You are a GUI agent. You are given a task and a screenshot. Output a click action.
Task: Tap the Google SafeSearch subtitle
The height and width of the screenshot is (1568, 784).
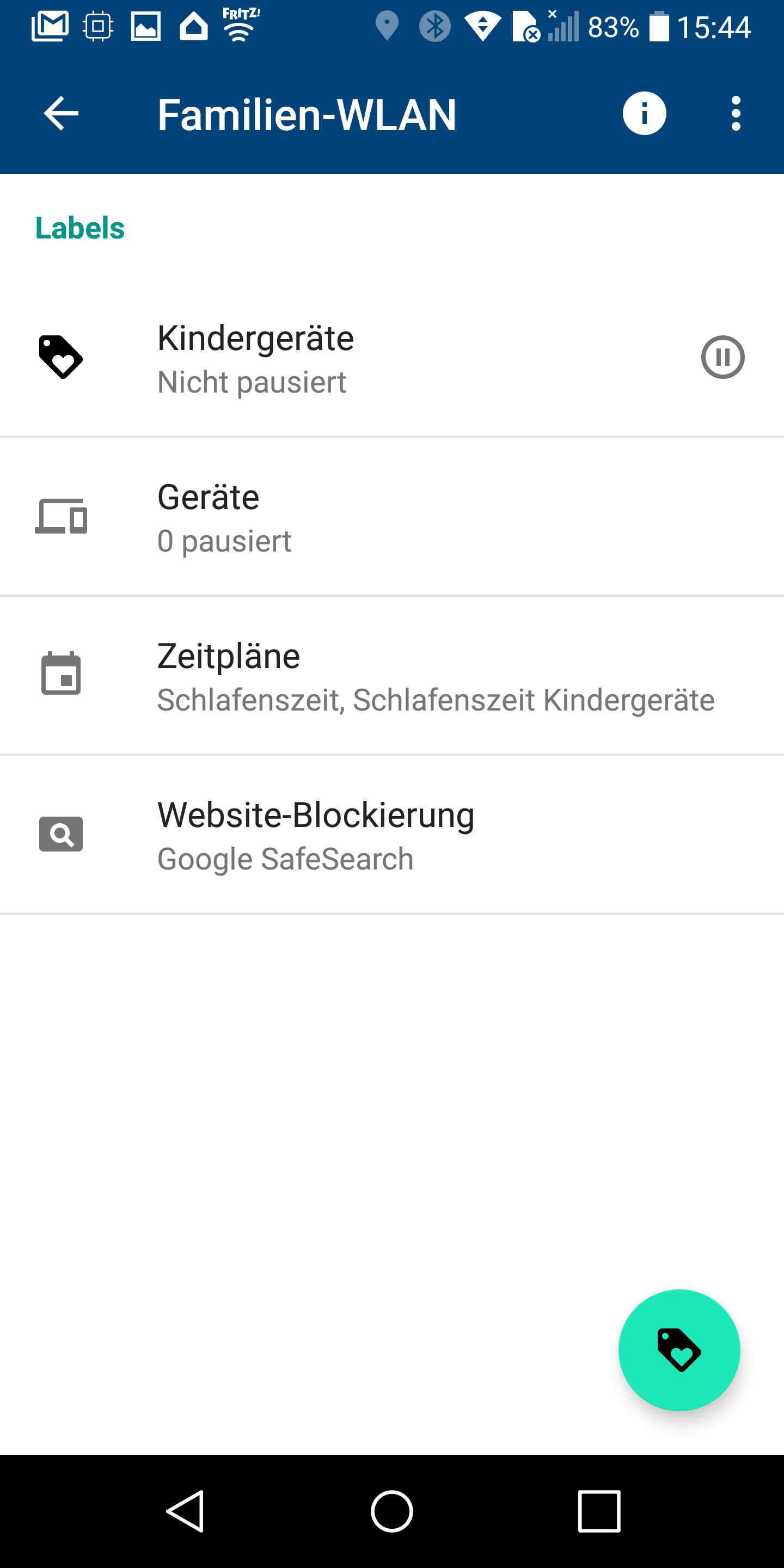(x=285, y=859)
